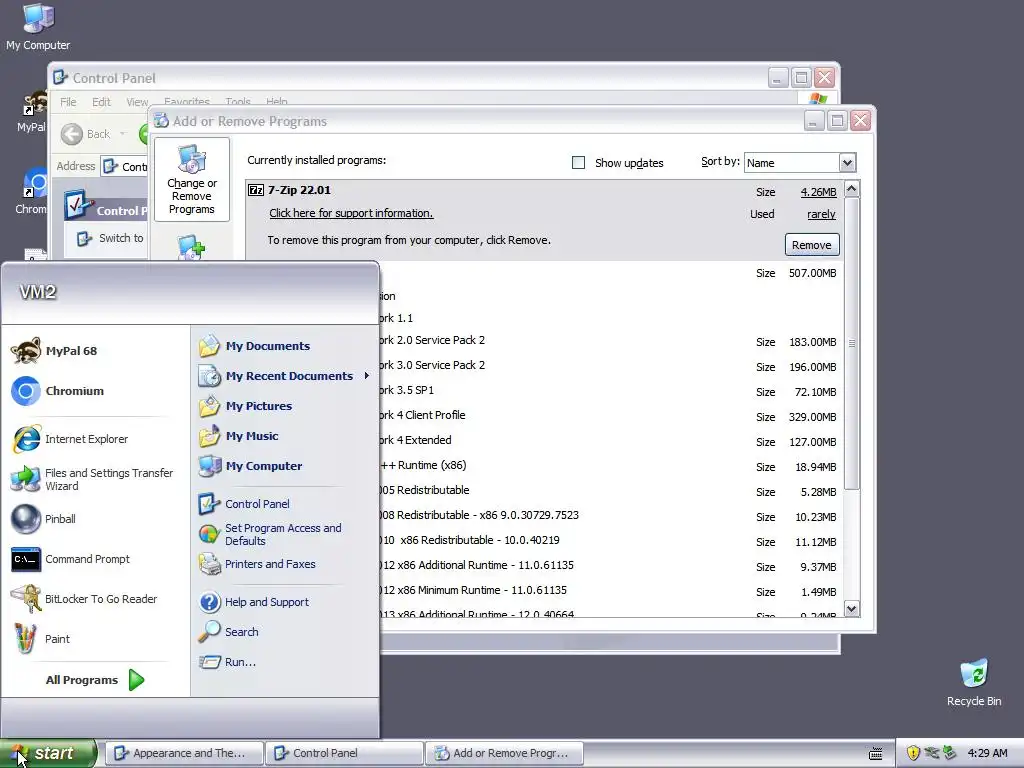Switch to Control Panel taskbar button
Screen dimensions: 1024x768
[x=344, y=753]
